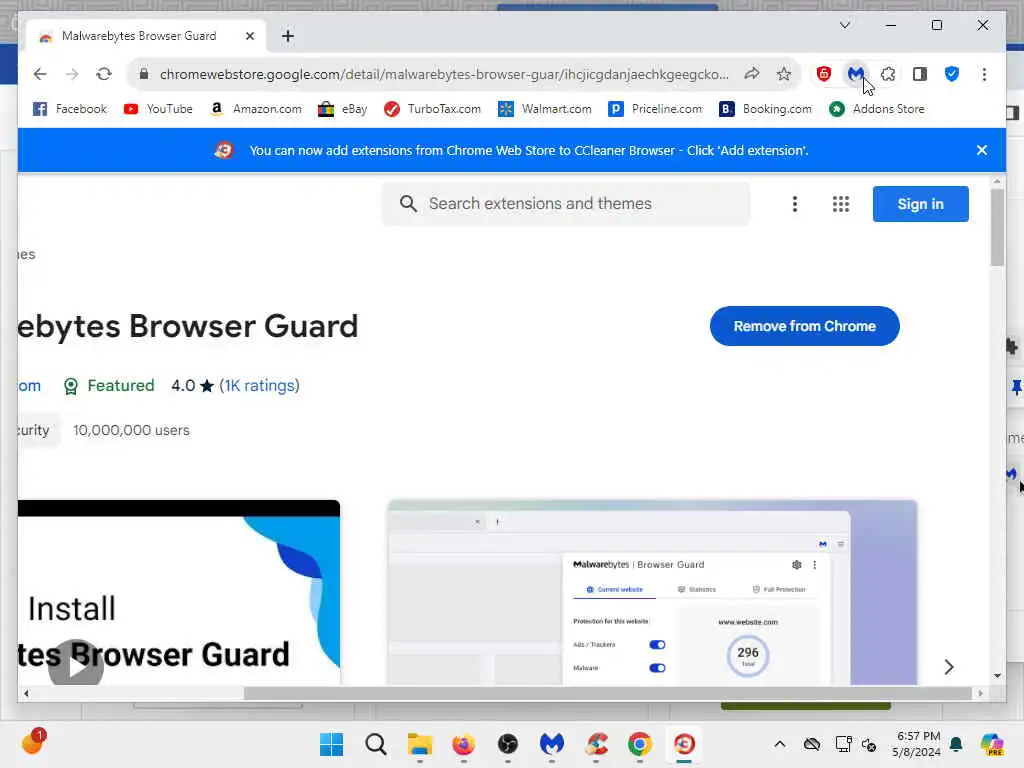Click the vertical page scrollbar thumb

[997, 227]
